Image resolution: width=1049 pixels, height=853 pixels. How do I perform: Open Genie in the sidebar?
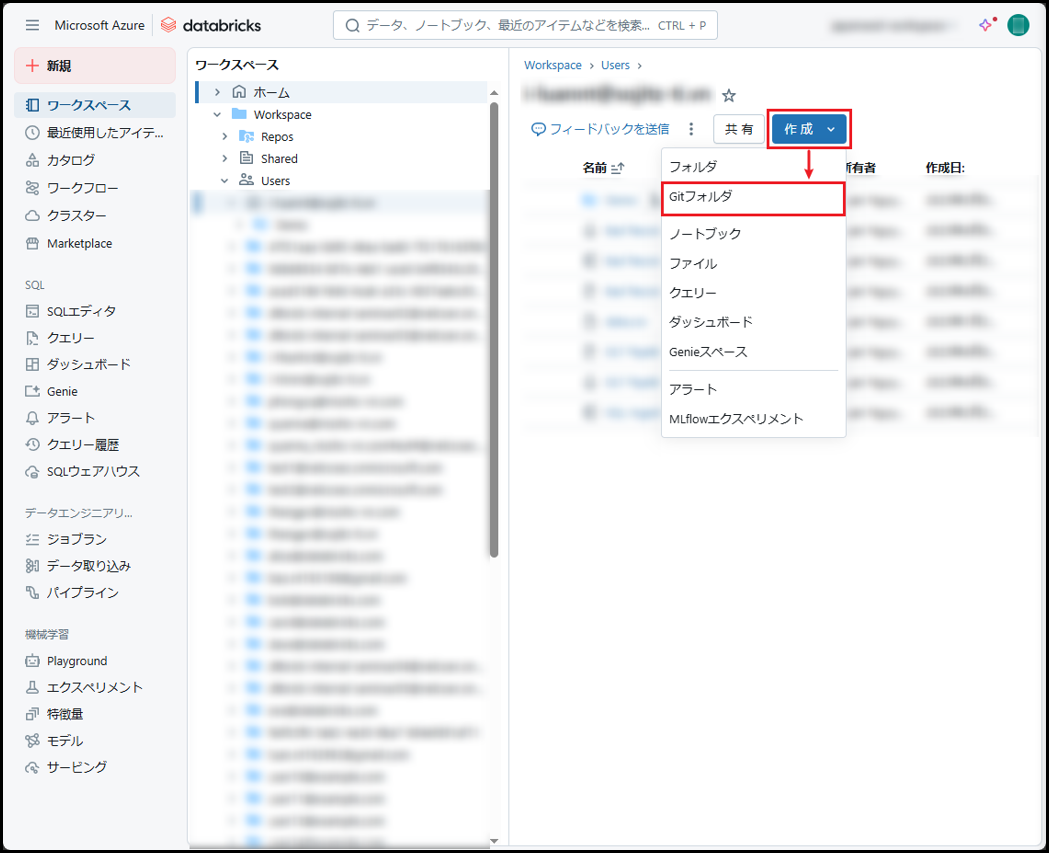[x=95, y=391]
